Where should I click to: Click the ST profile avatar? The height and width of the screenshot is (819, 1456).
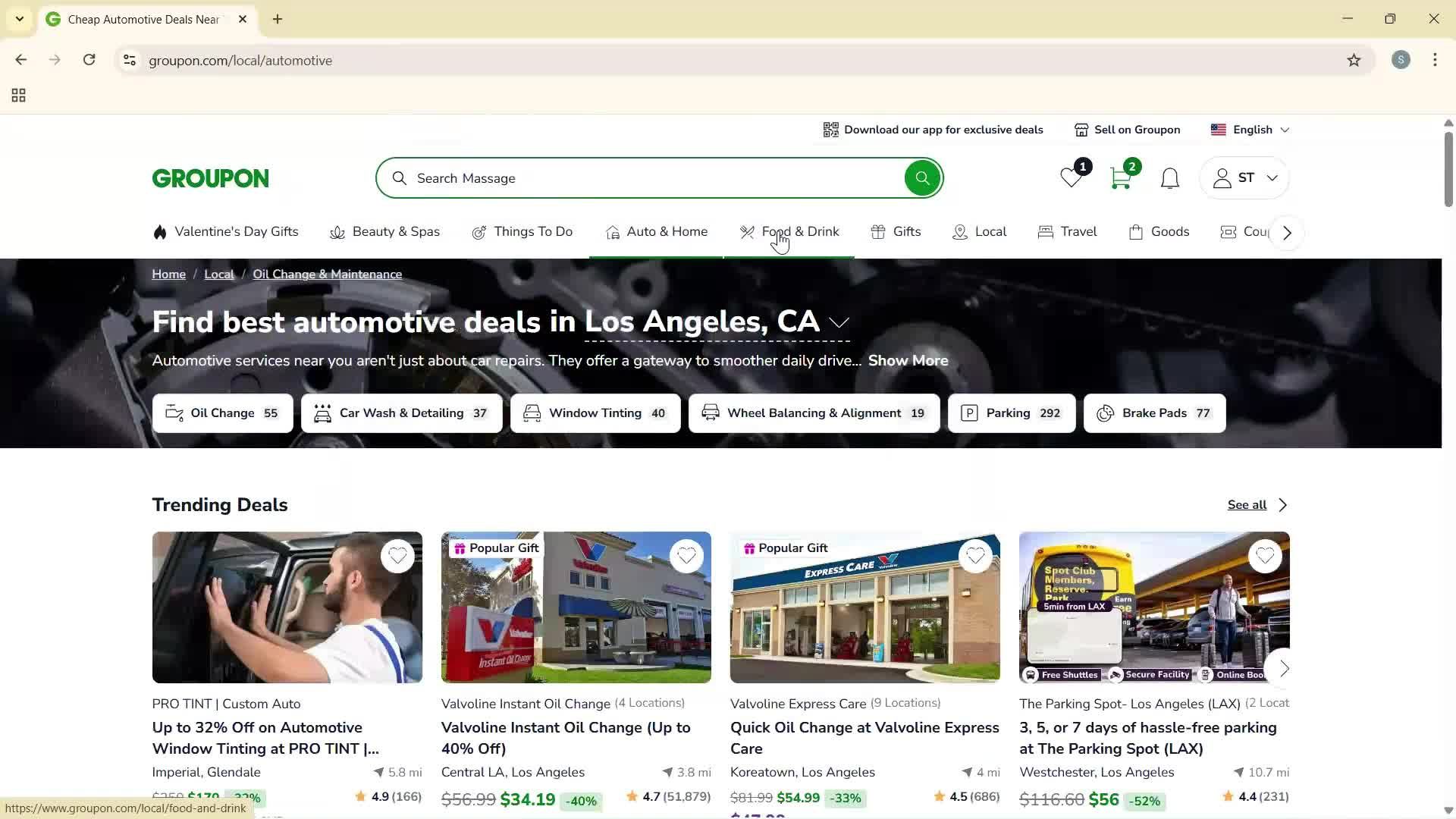pyautogui.click(x=1244, y=177)
